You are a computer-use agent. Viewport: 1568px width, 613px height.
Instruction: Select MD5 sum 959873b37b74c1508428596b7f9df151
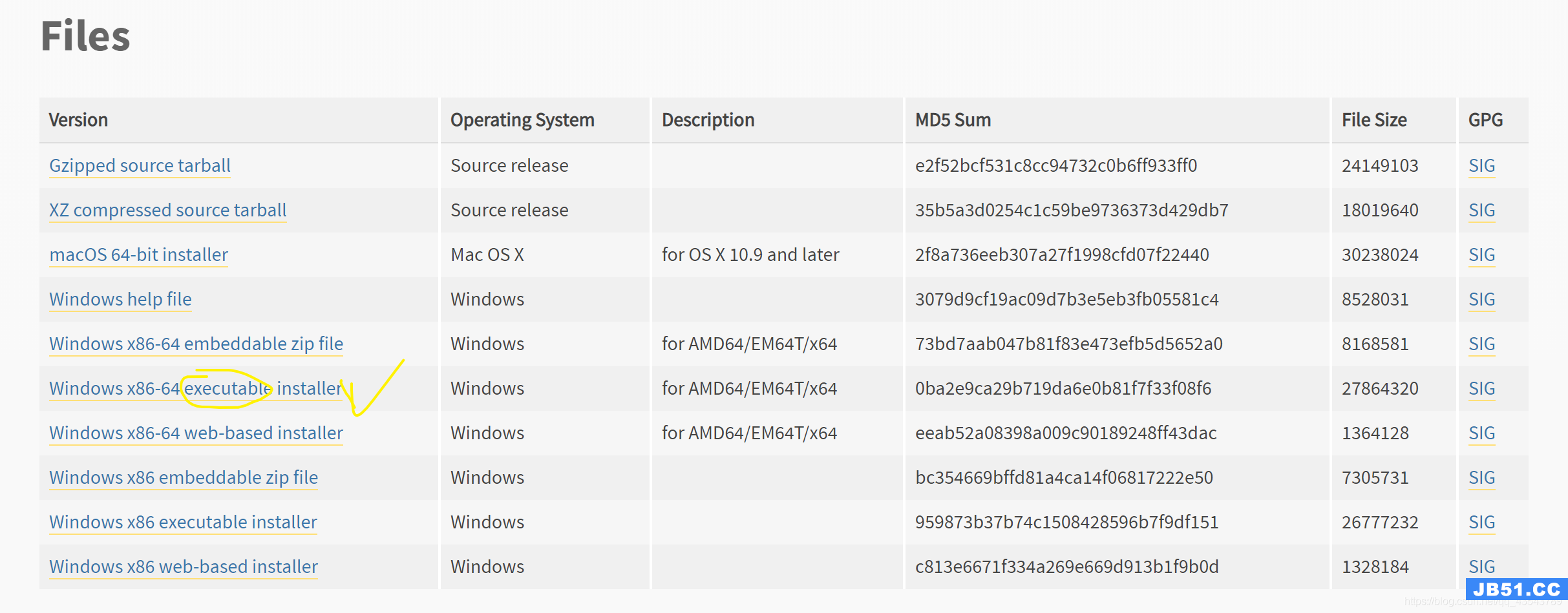click(x=1067, y=523)
